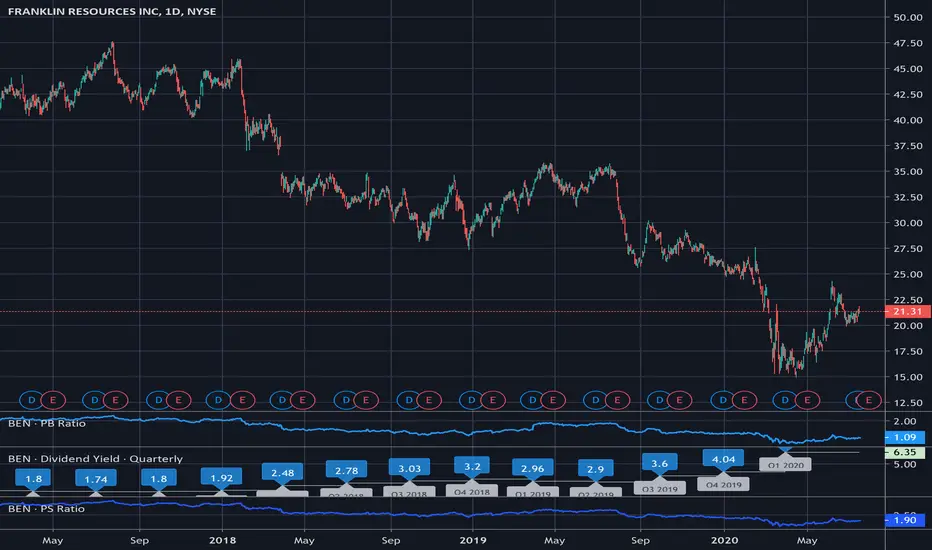Select the 2.9 dividend yield bubble
The height and width of the screenshot is (550, 932).
click(x=596, y=469)
